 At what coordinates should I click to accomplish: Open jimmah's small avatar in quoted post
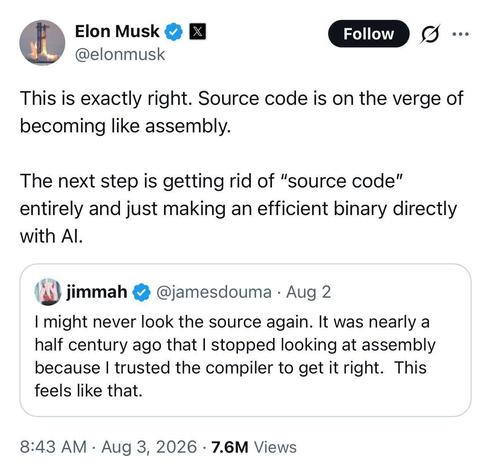pos(48,292)
